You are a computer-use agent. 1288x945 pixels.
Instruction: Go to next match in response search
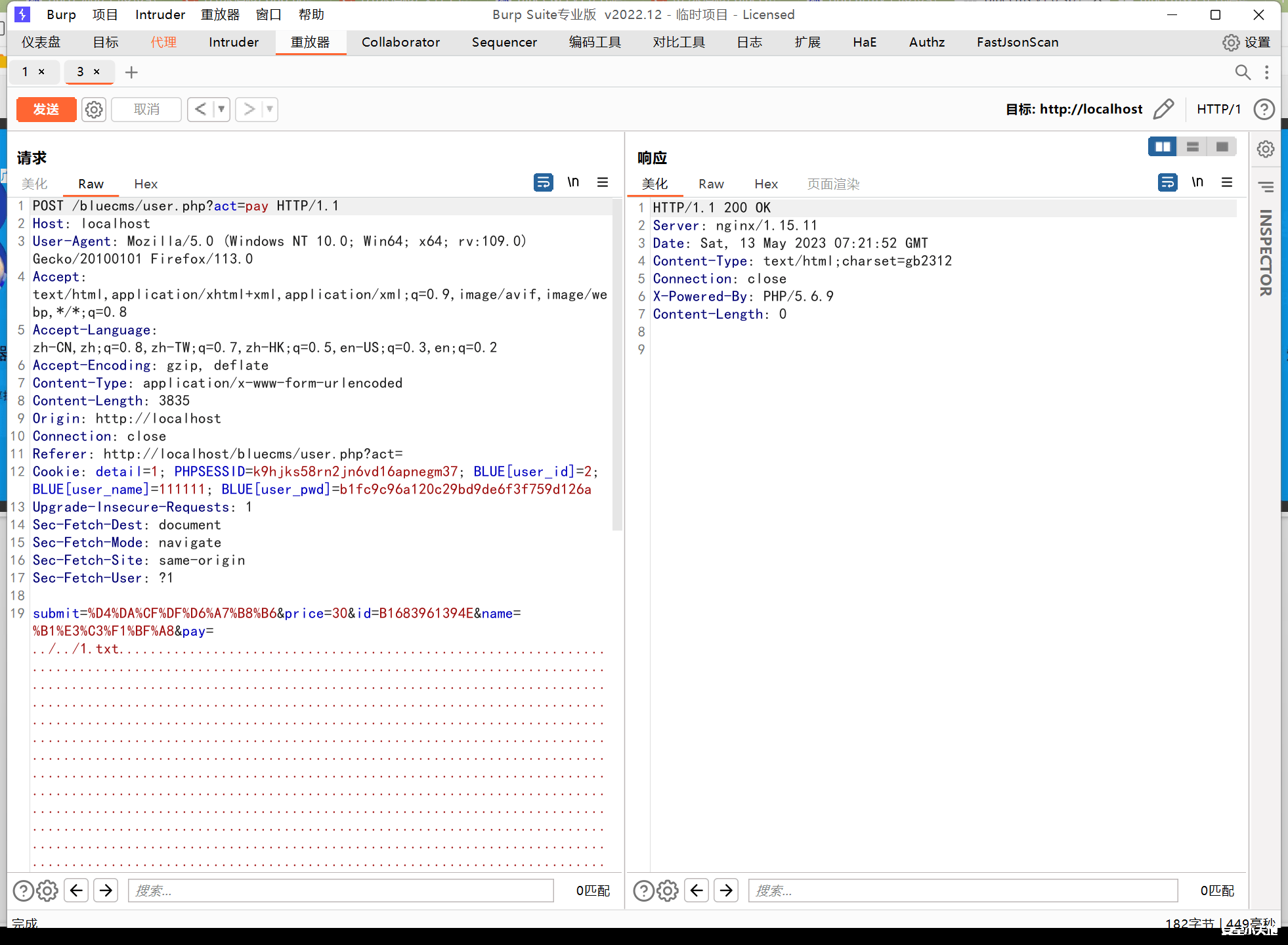[726, 891]
